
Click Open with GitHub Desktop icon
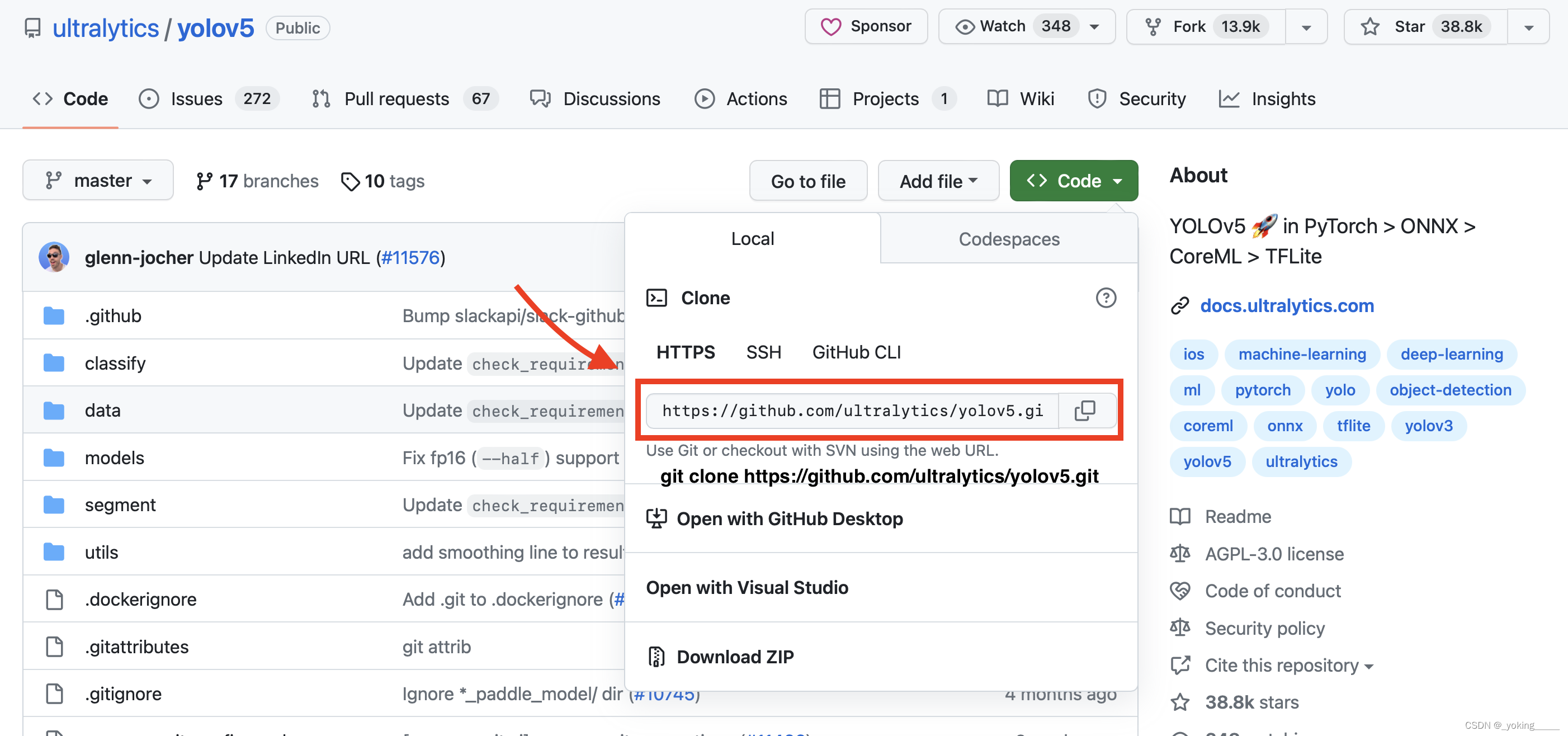656,518
